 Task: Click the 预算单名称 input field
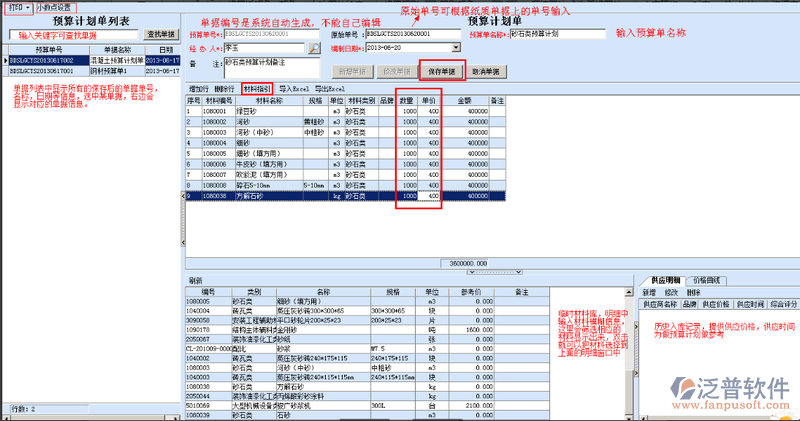(557, 34)
